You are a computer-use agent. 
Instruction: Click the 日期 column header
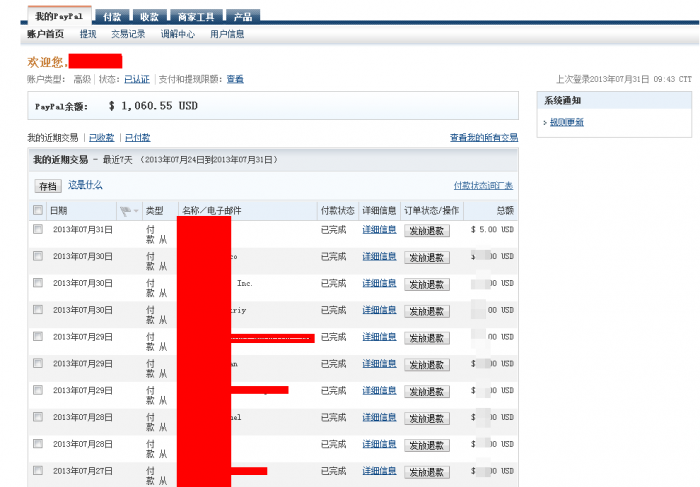point(58,211)
